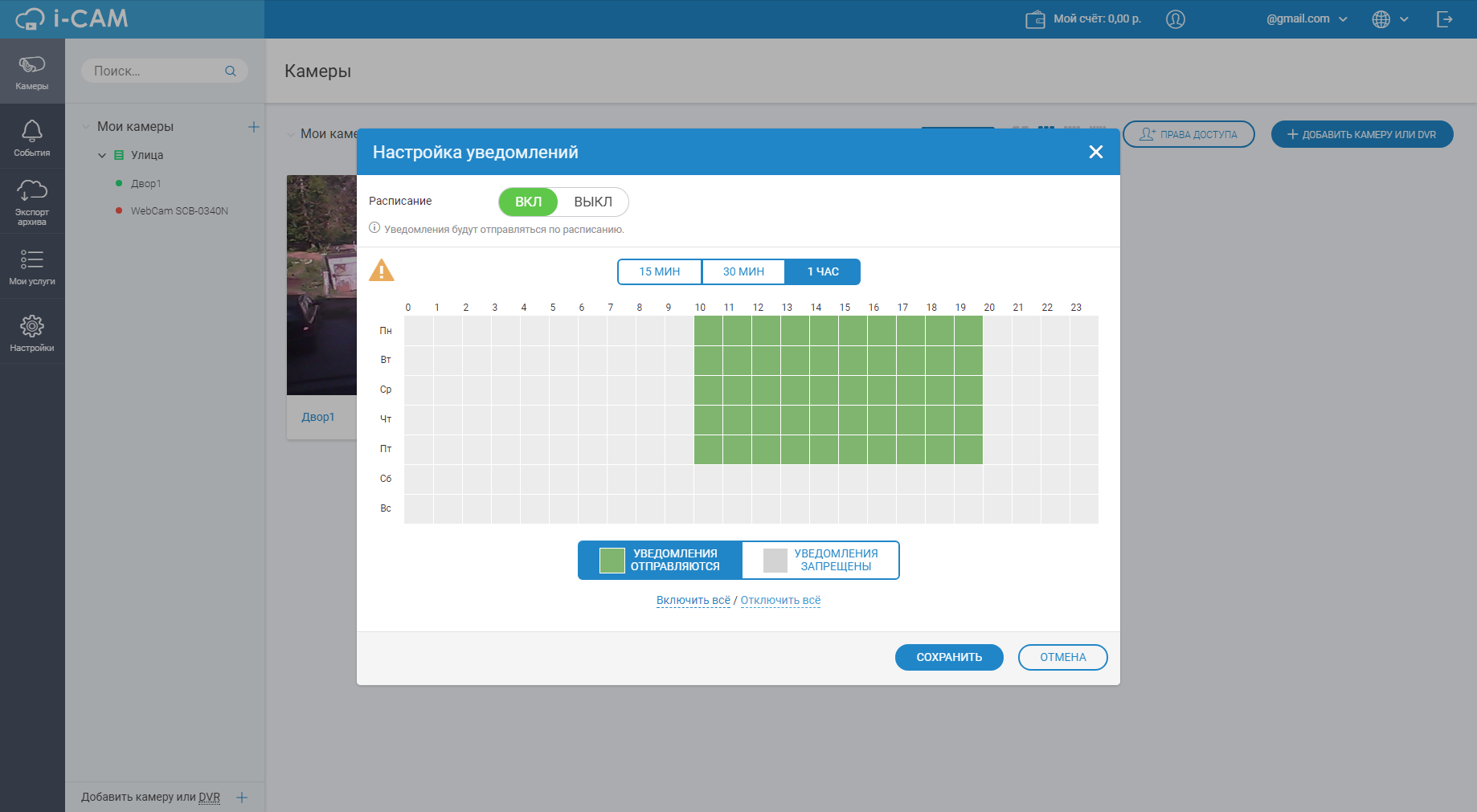Click the Сб row label

(386, 479)
